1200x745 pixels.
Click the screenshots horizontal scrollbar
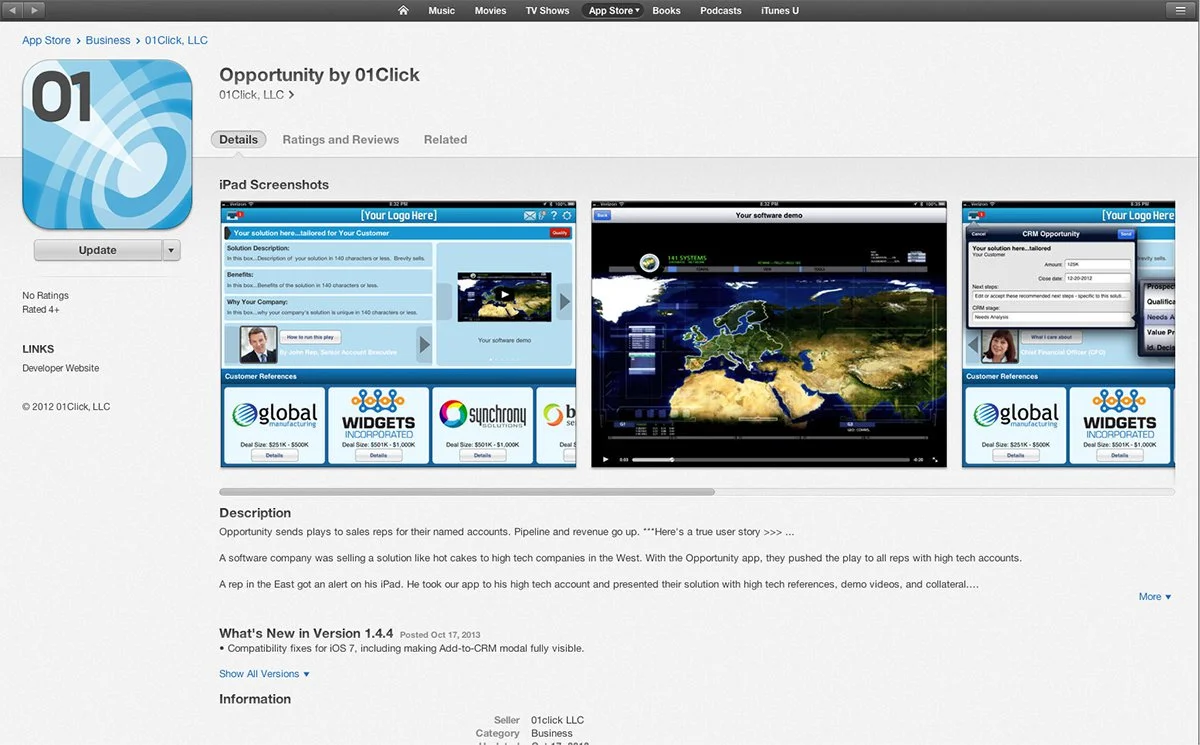pos(467,492)
